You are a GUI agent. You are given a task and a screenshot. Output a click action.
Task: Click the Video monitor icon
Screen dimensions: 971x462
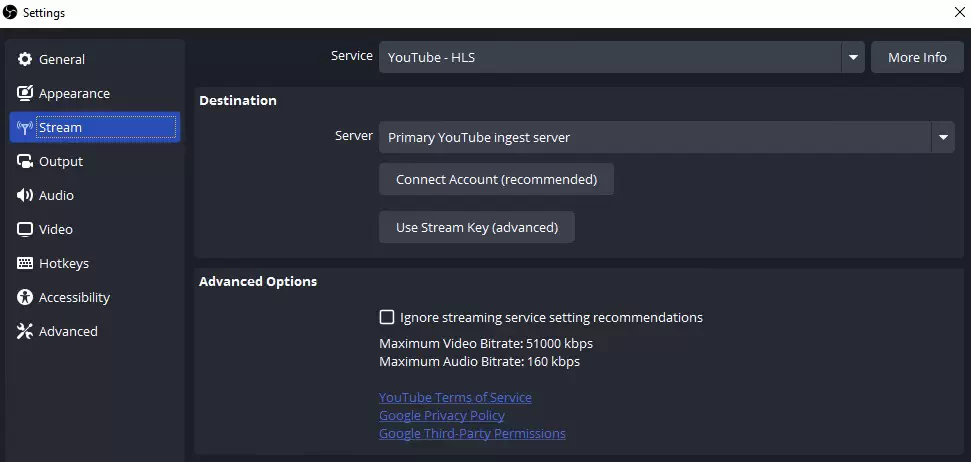click(x=25, y=230)
